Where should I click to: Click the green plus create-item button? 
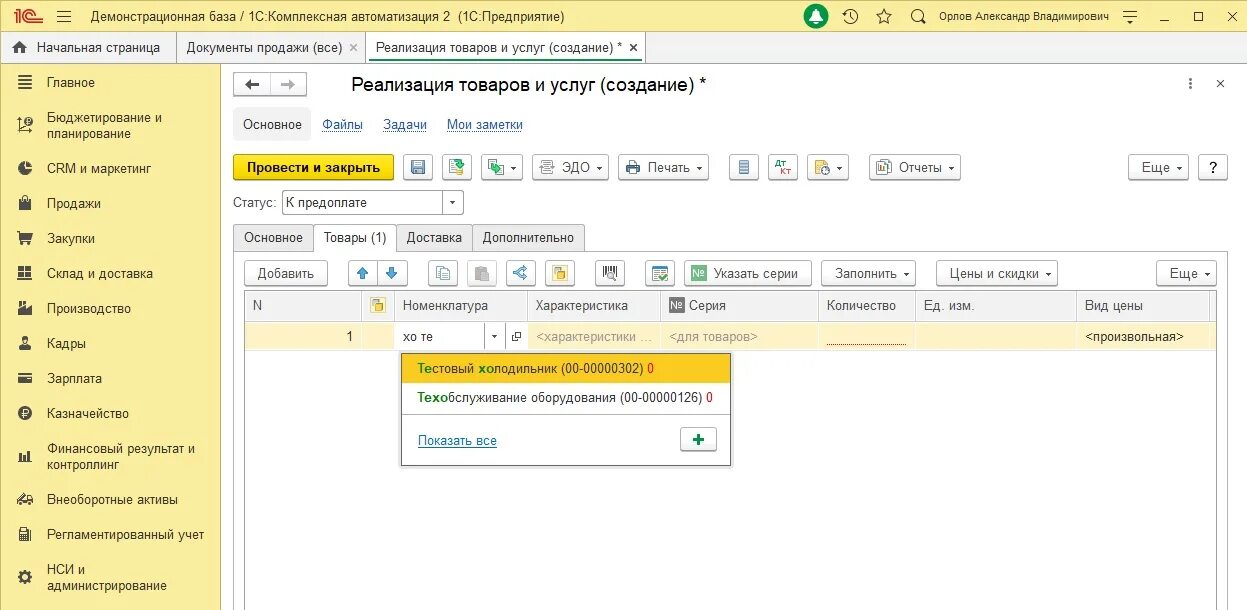[698, 439]
